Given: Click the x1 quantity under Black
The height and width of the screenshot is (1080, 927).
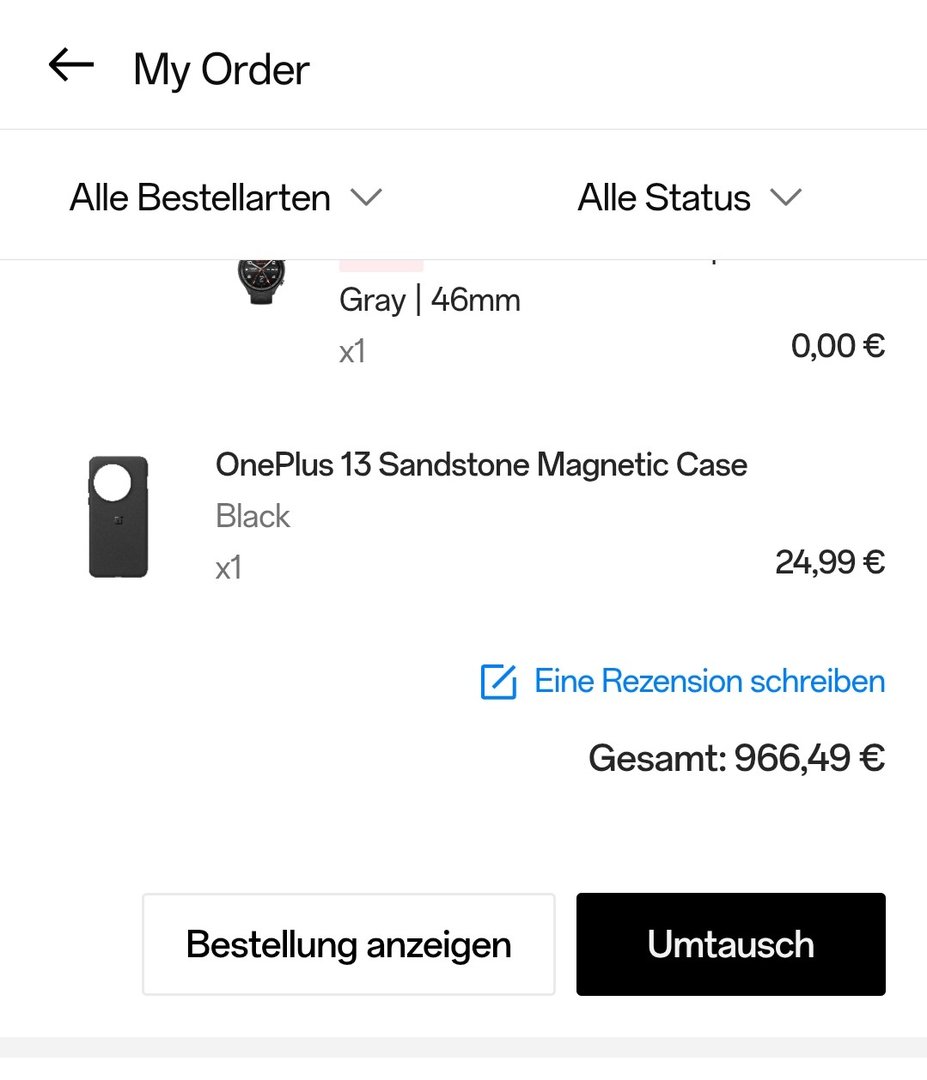Looking at the screenshot, I should tap(229, 568).
